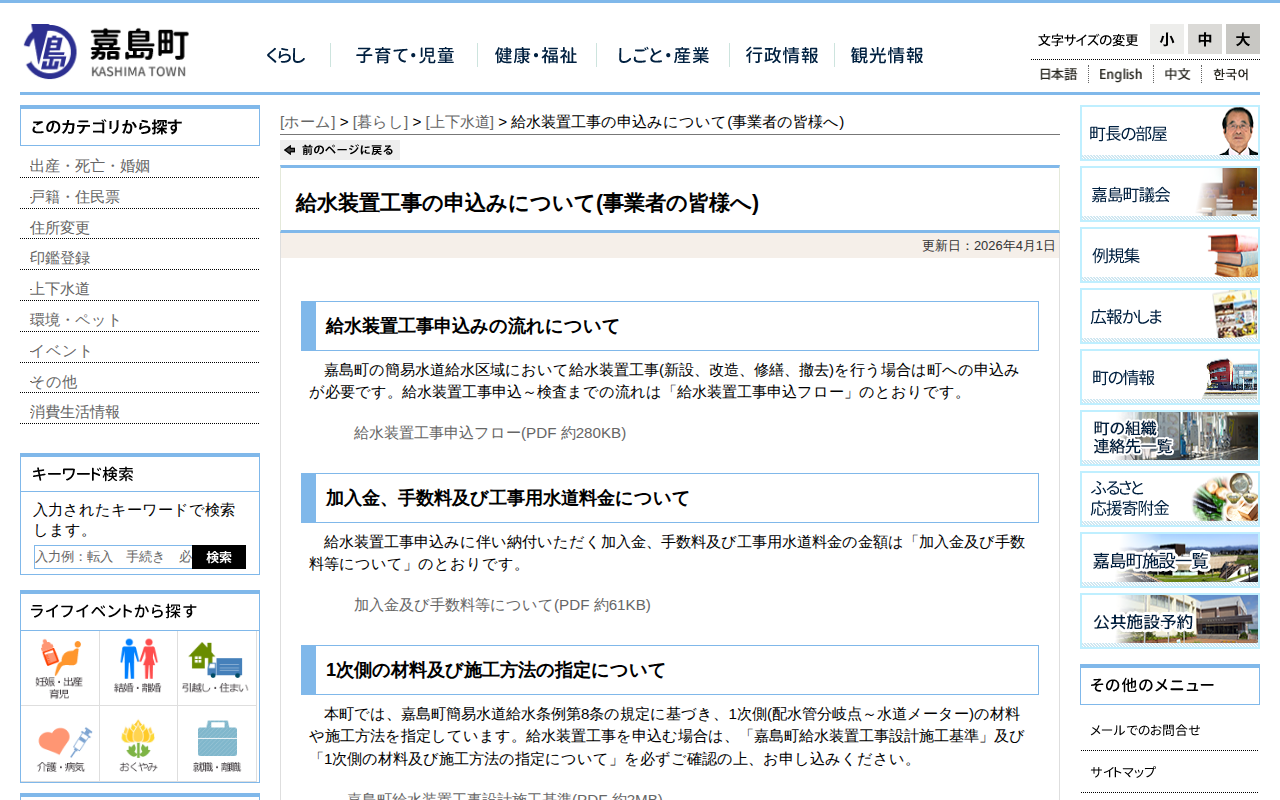Open メールでのお問合せ link

click(1145, 730)
